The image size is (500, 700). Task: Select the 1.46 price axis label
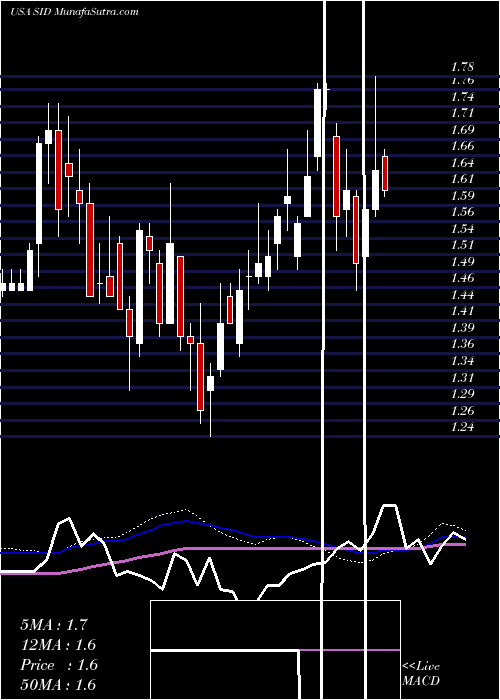(x=462, y=278)
